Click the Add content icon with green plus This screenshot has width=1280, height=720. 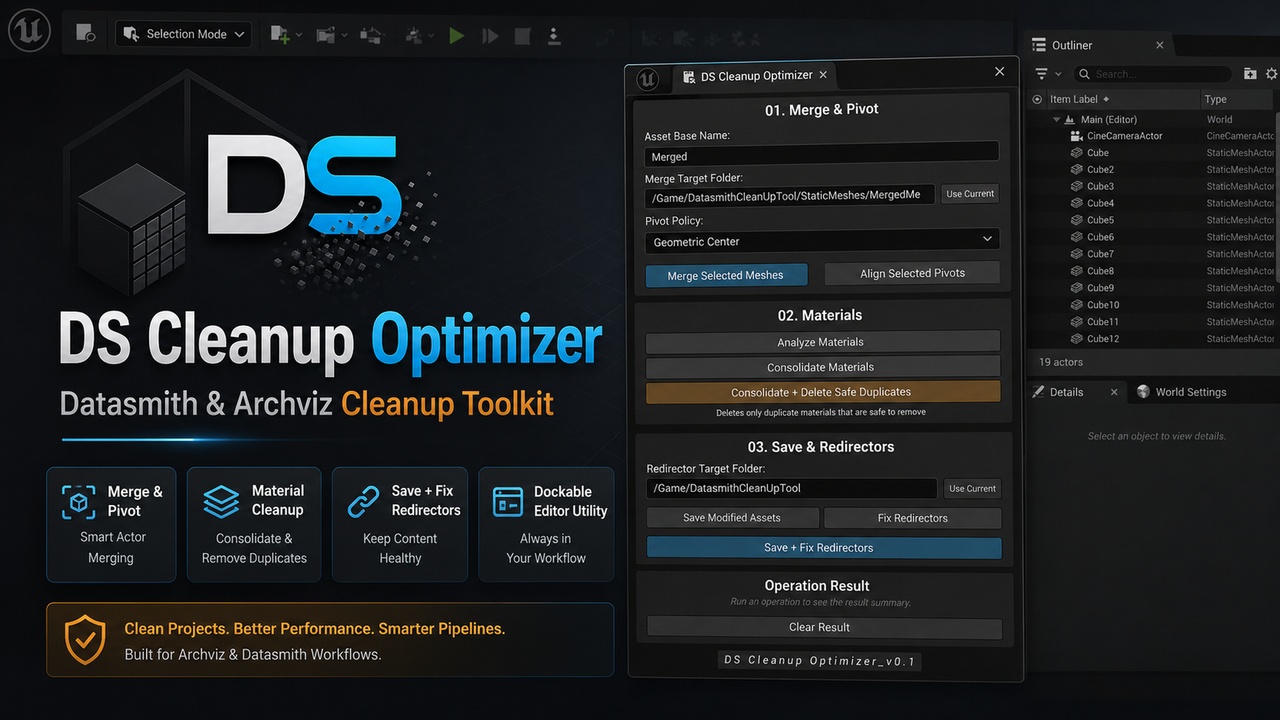280,35
